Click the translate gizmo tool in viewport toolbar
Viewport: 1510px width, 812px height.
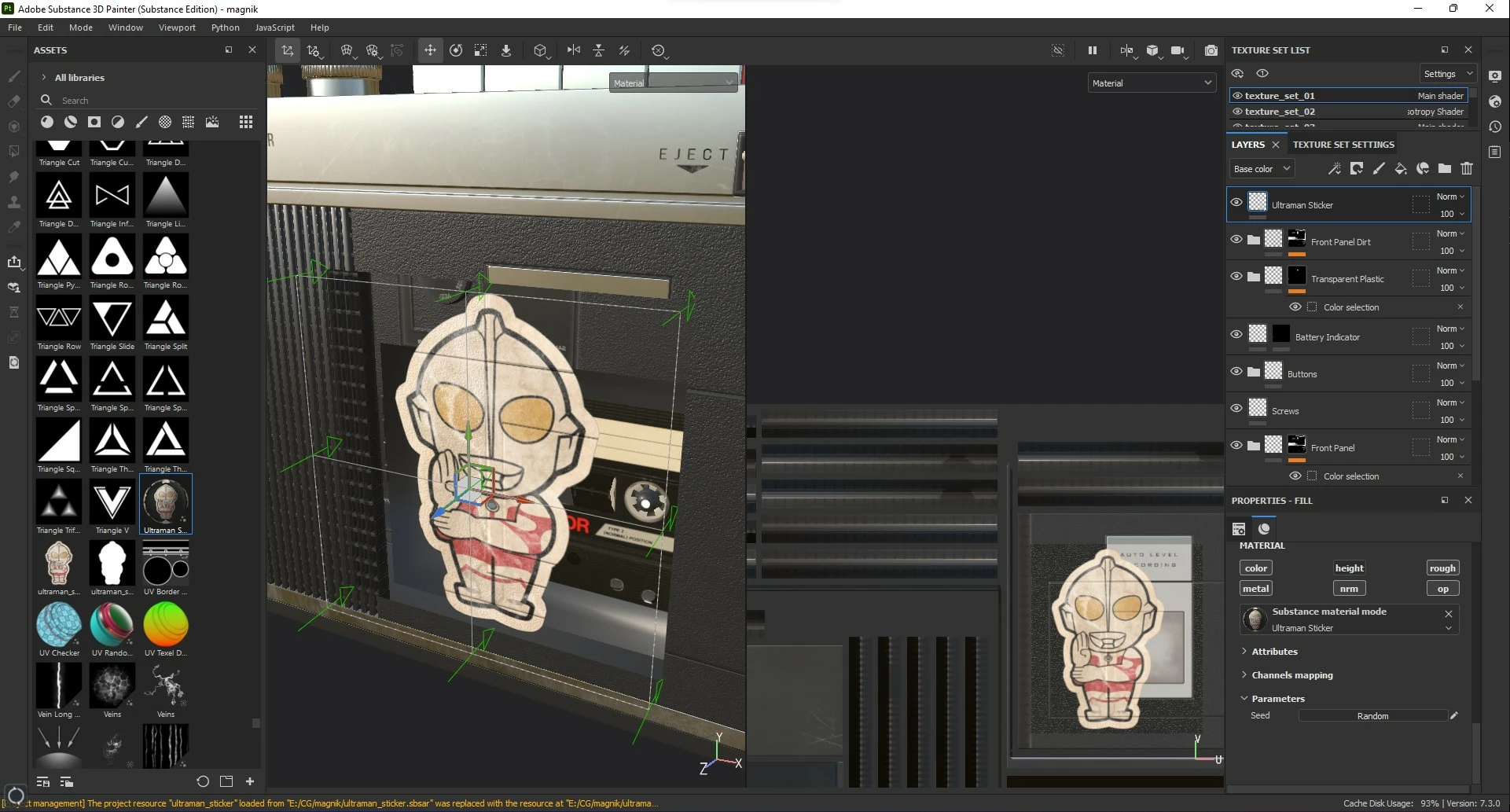pos(430,50)
